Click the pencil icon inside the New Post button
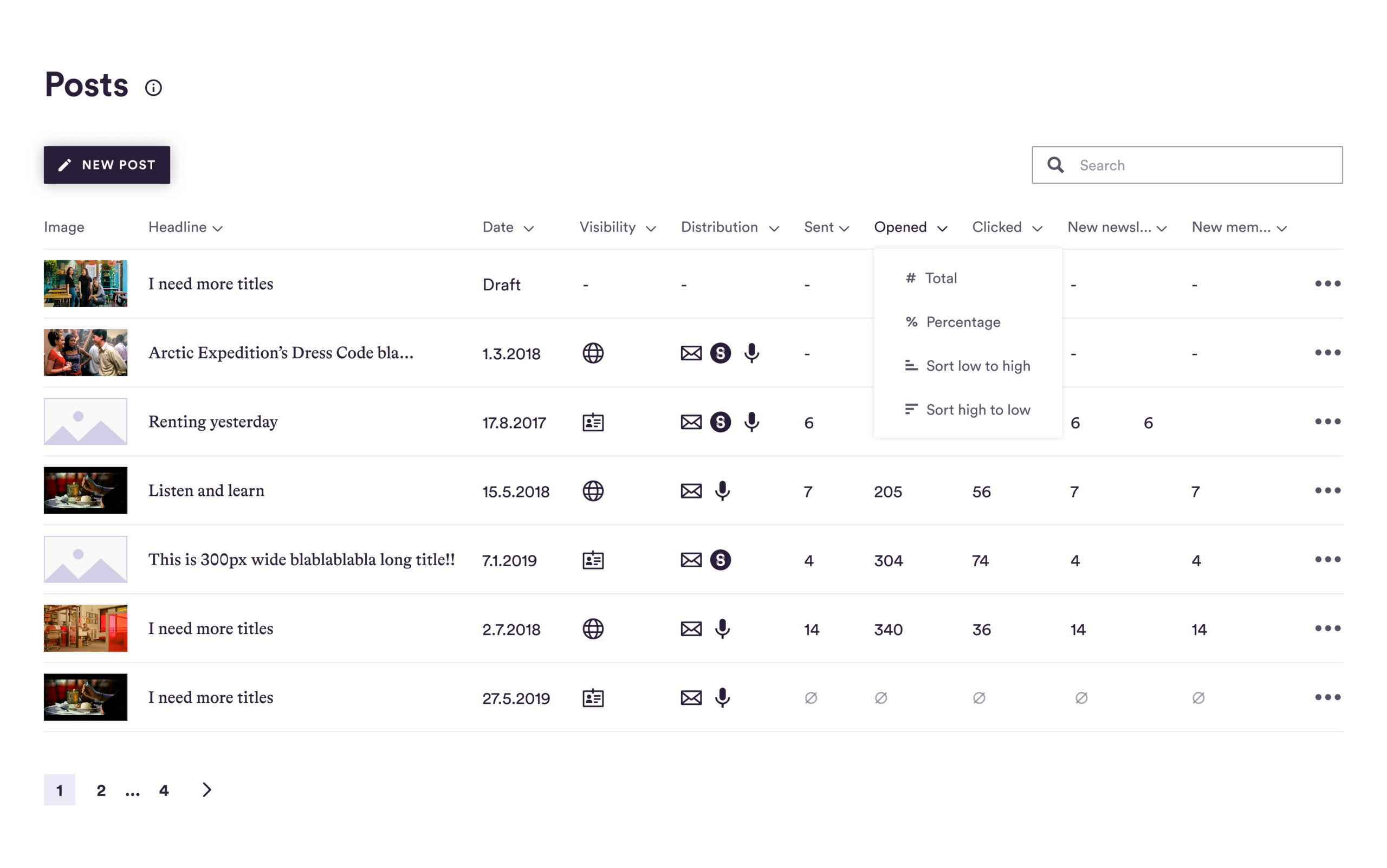Viewport: 1387px width, 868px height. click(x=65, y=165)
